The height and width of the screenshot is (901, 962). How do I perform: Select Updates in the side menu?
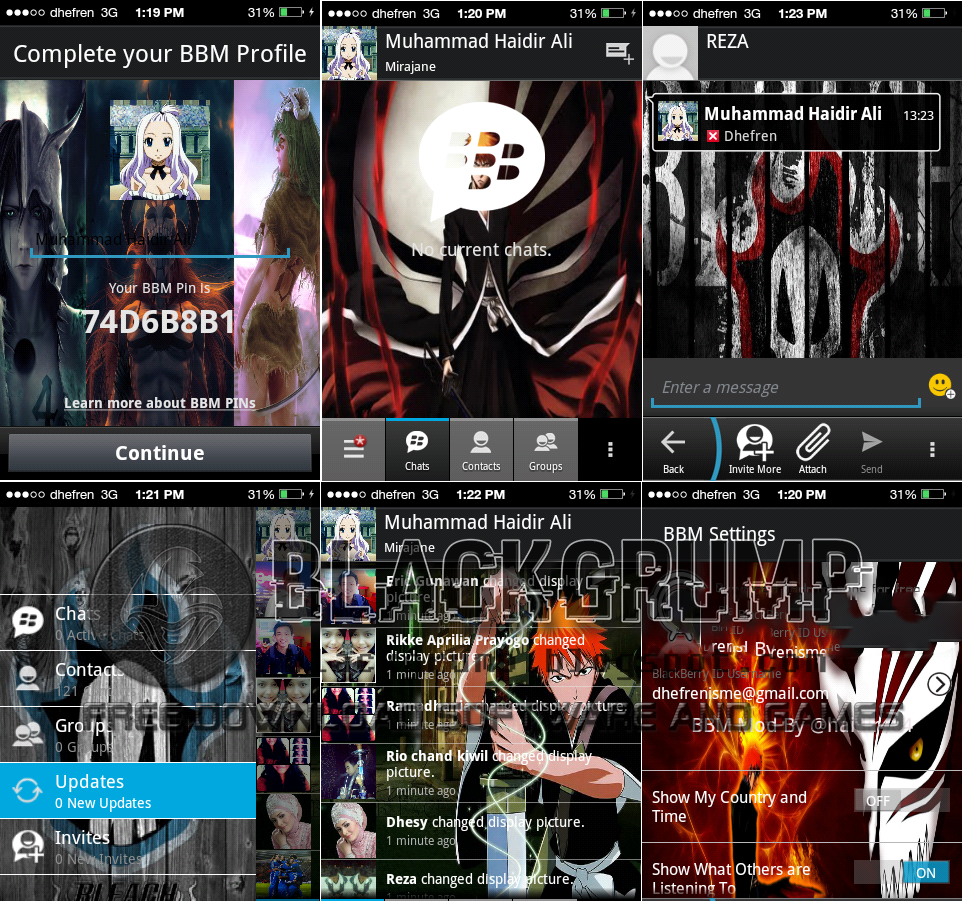tap(128, 791)
